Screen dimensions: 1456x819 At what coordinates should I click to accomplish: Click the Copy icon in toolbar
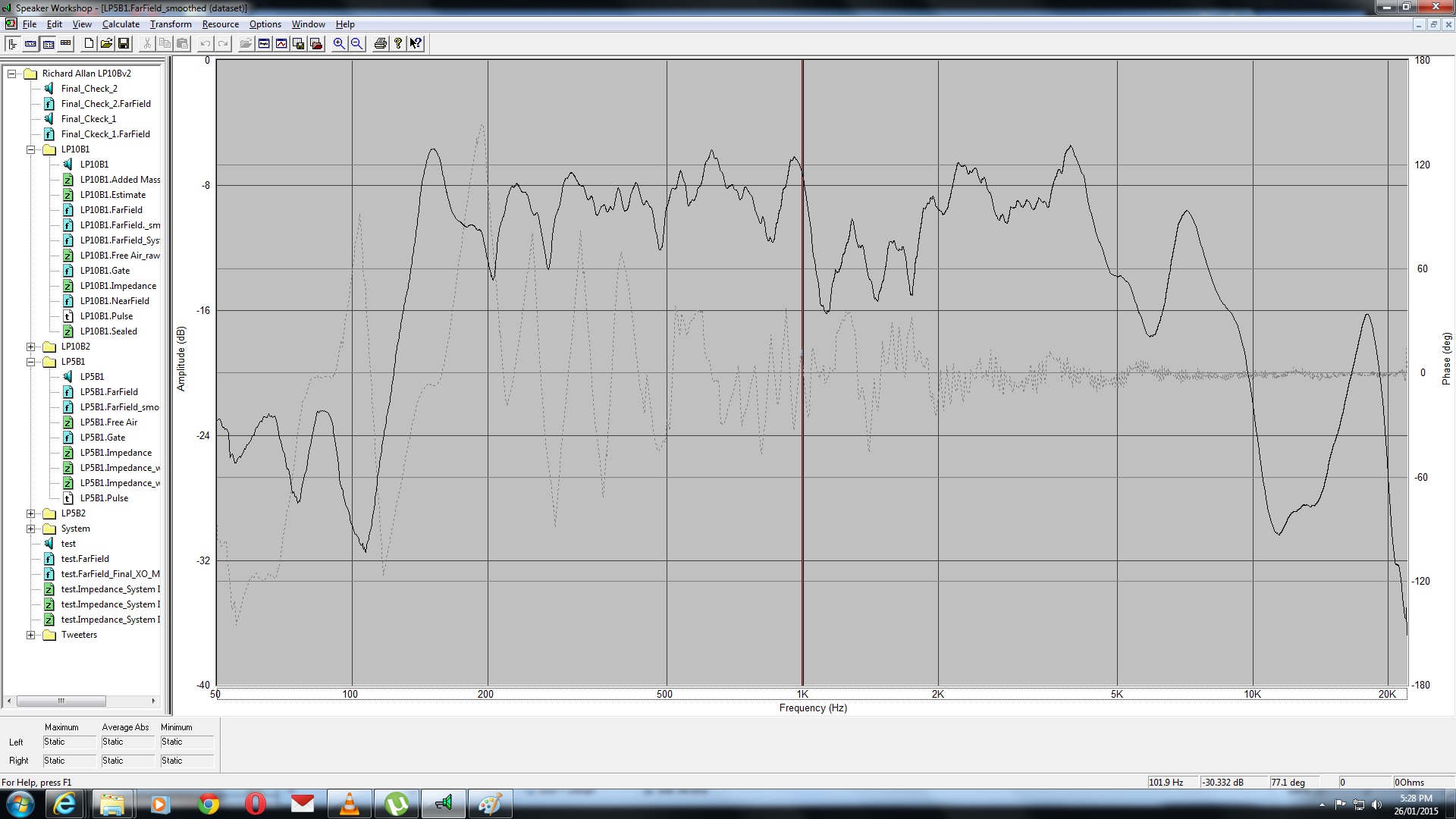click(x=165, y=43)
